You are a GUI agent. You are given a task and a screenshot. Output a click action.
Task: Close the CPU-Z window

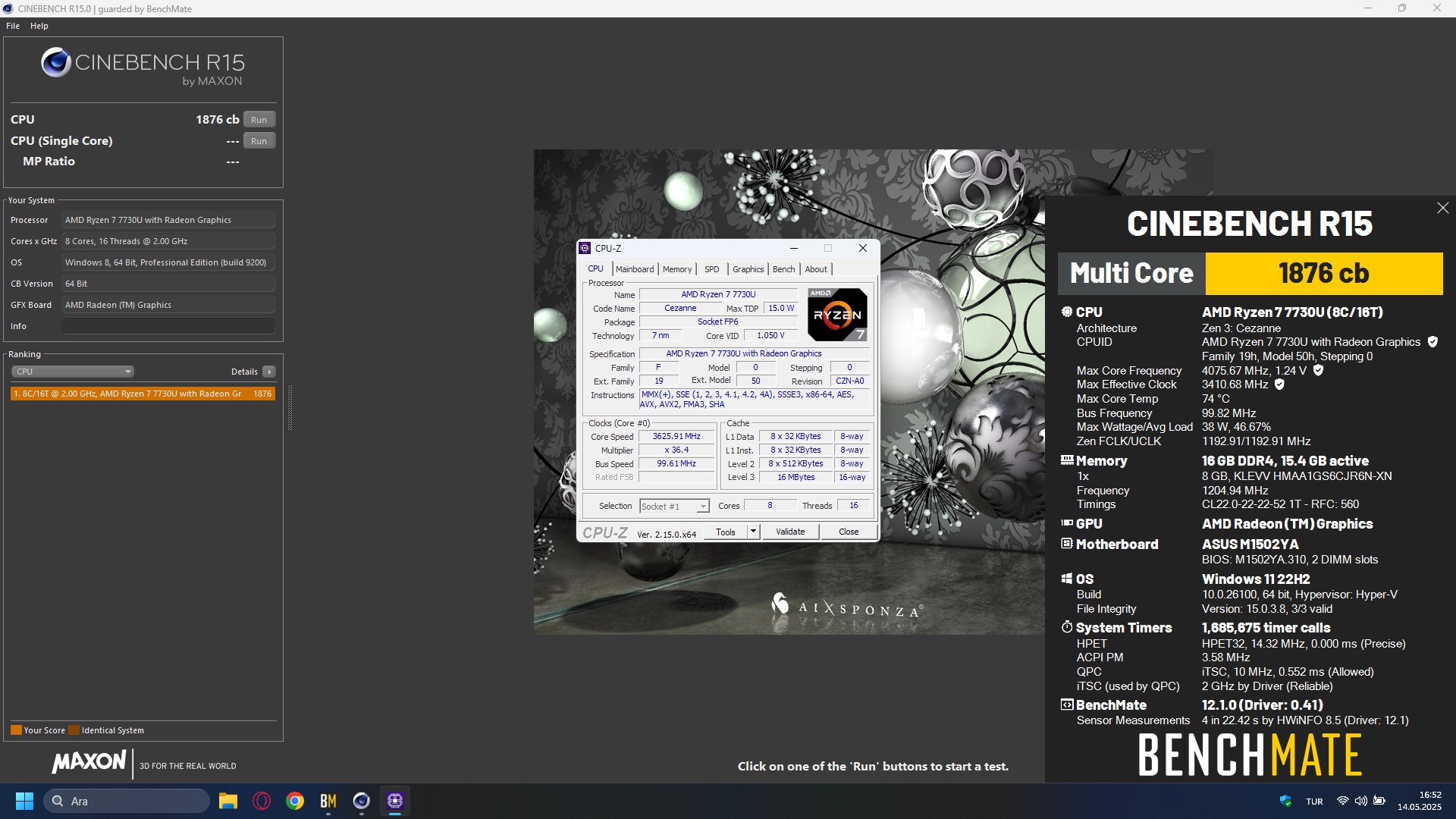click(x=862, y=248)
